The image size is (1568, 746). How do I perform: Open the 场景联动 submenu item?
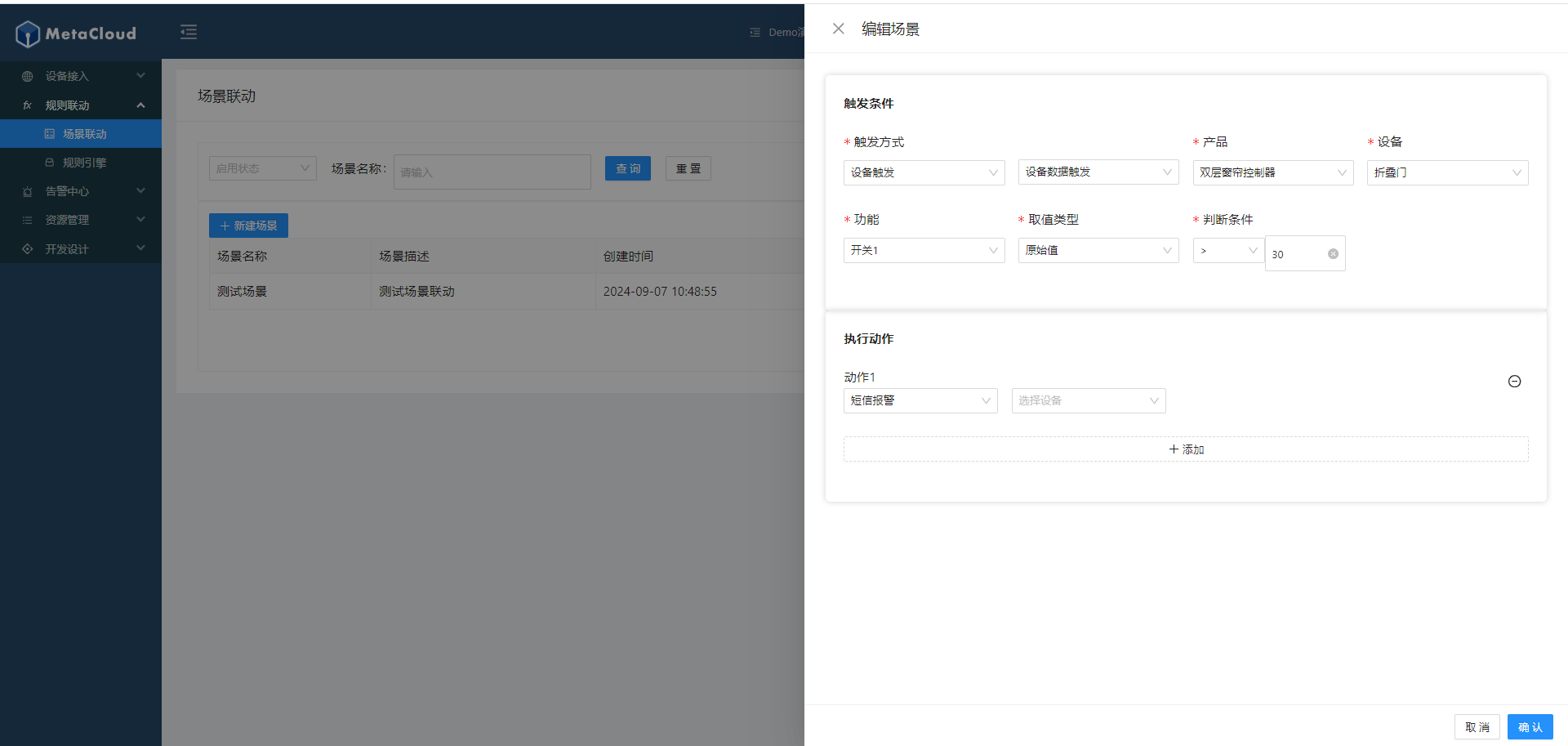tap(81, 134)
